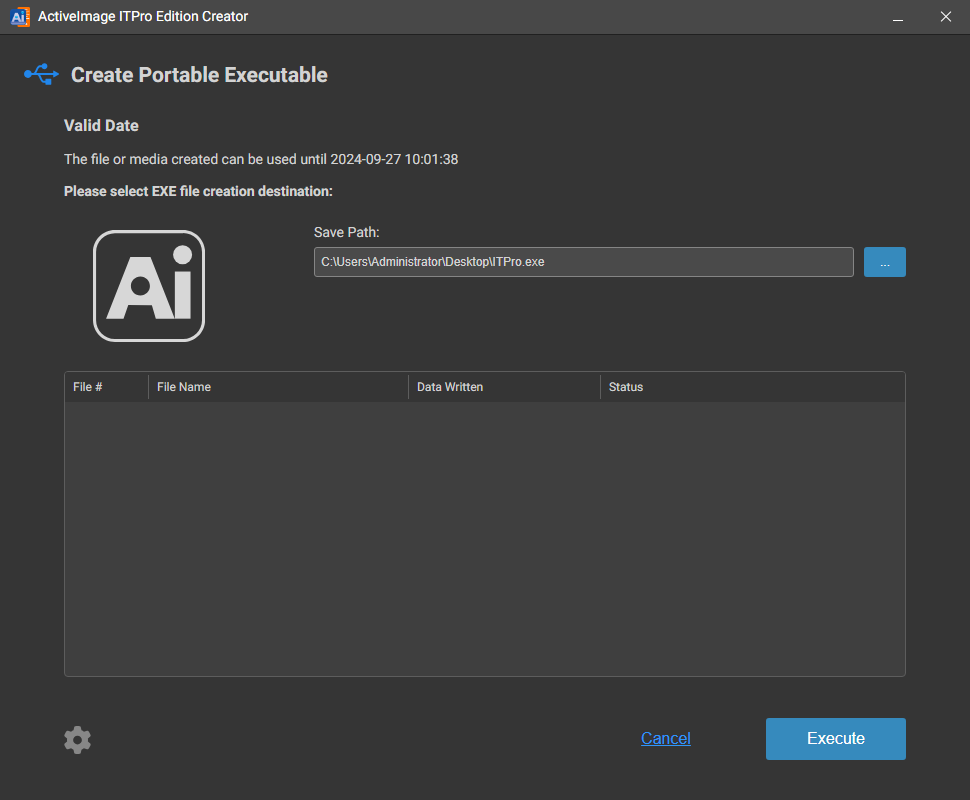Click the expiry date text '2024-09-27 10:01:38'
The image size is (970, 800).
393,159
